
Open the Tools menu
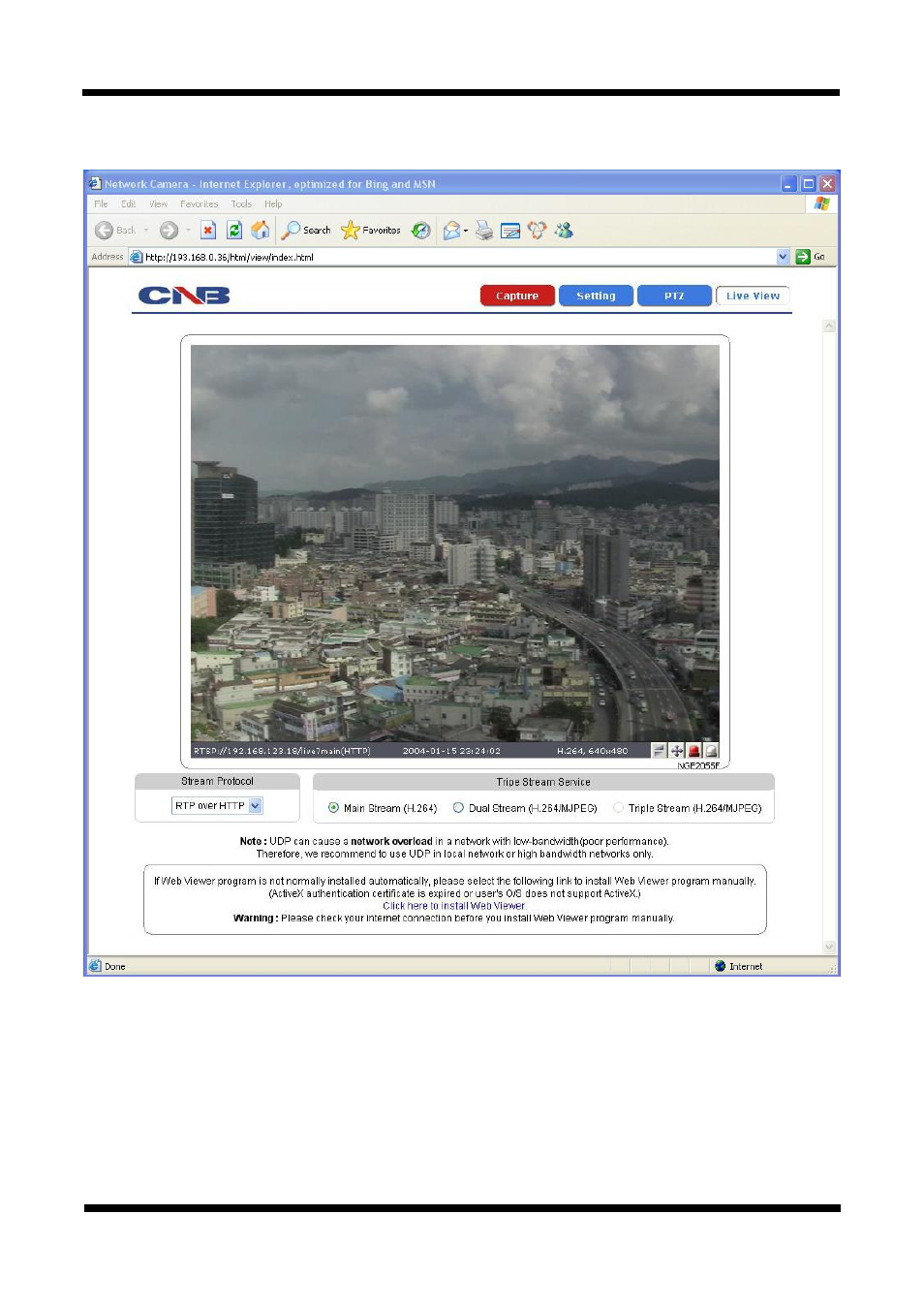click(241, 204)
